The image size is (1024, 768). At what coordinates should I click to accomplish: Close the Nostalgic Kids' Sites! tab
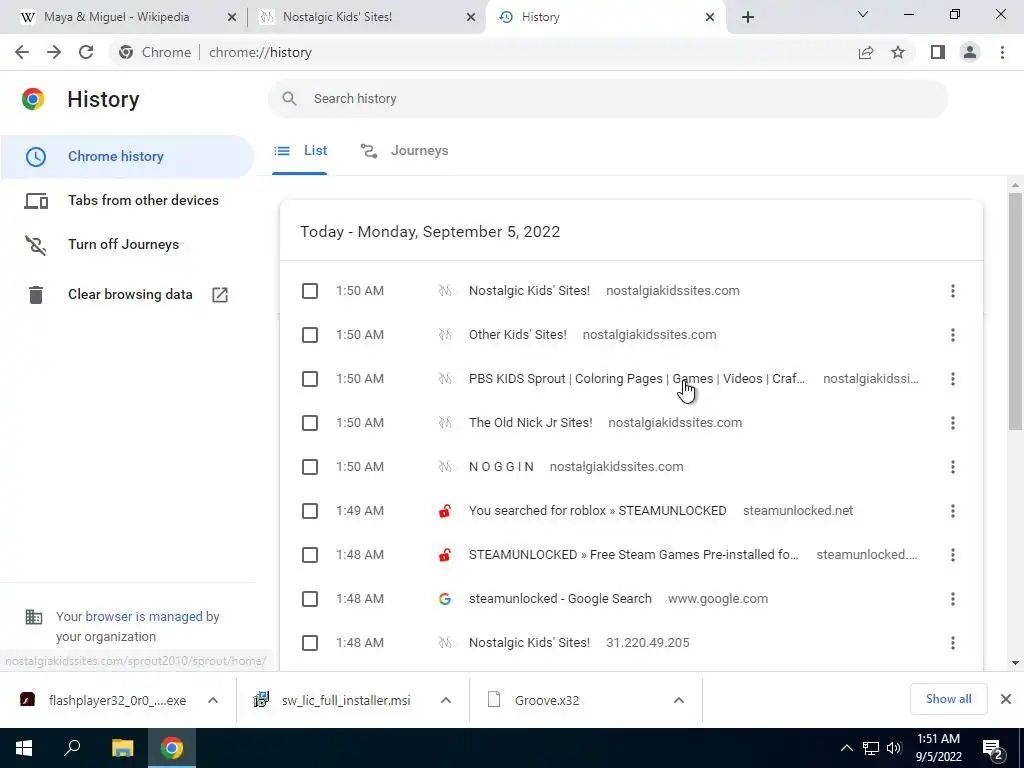(471, 18)
